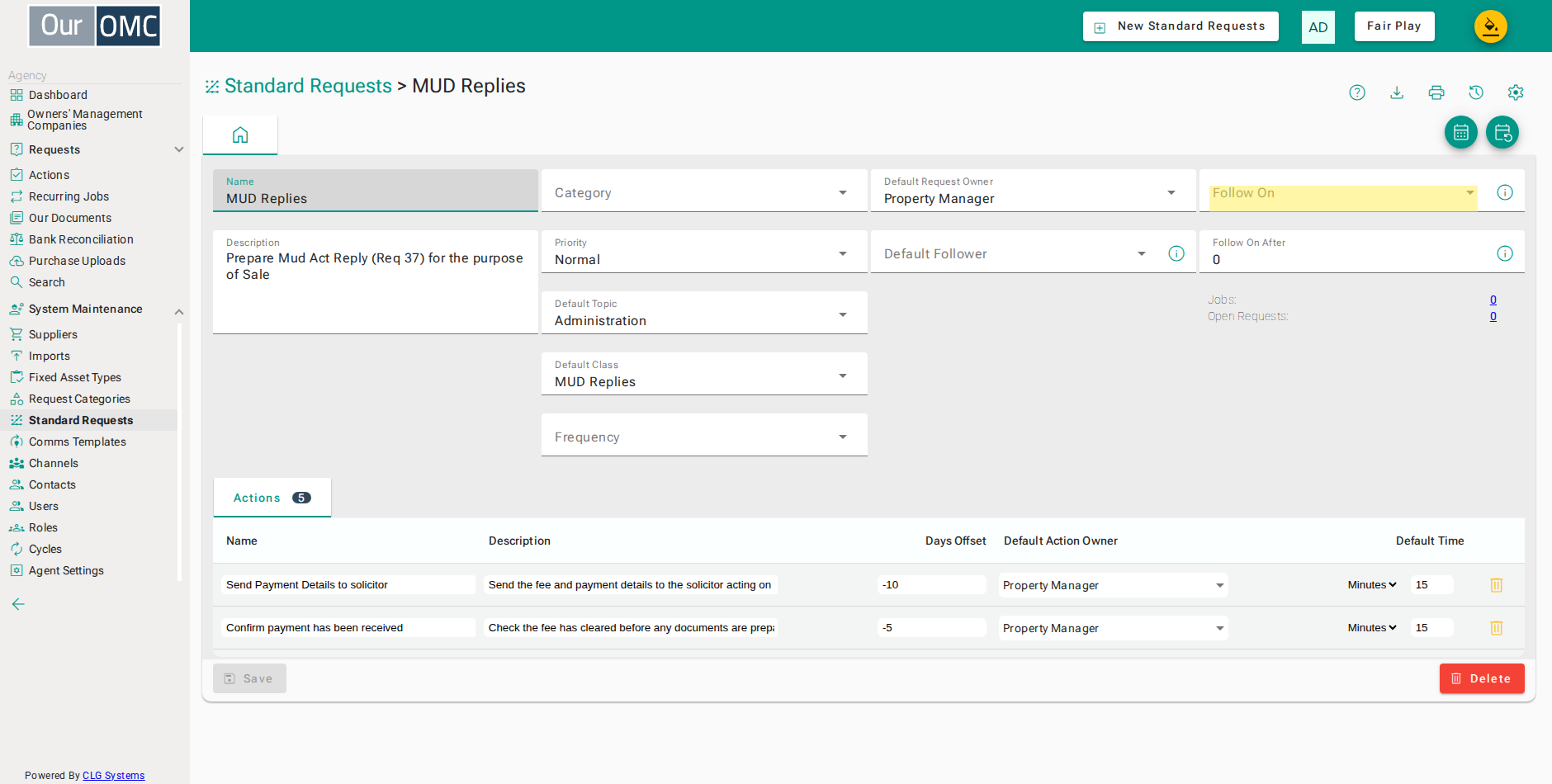This screenshot has width=1552, height=784.
Task: Delete the Confirm payment received action row
Action: click(x=1496, y=628)
